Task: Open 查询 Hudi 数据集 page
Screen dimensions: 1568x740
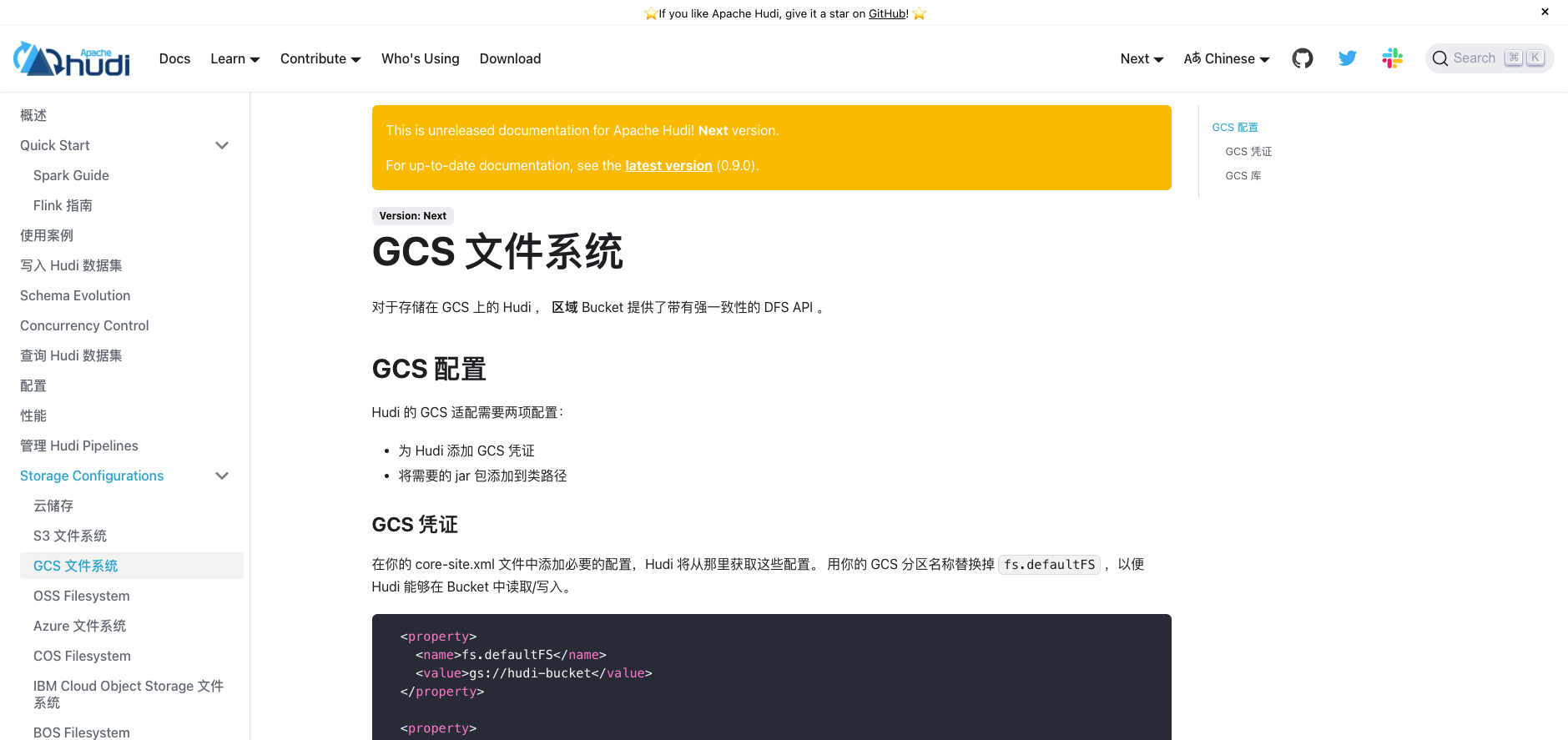Action: point(71,355)
